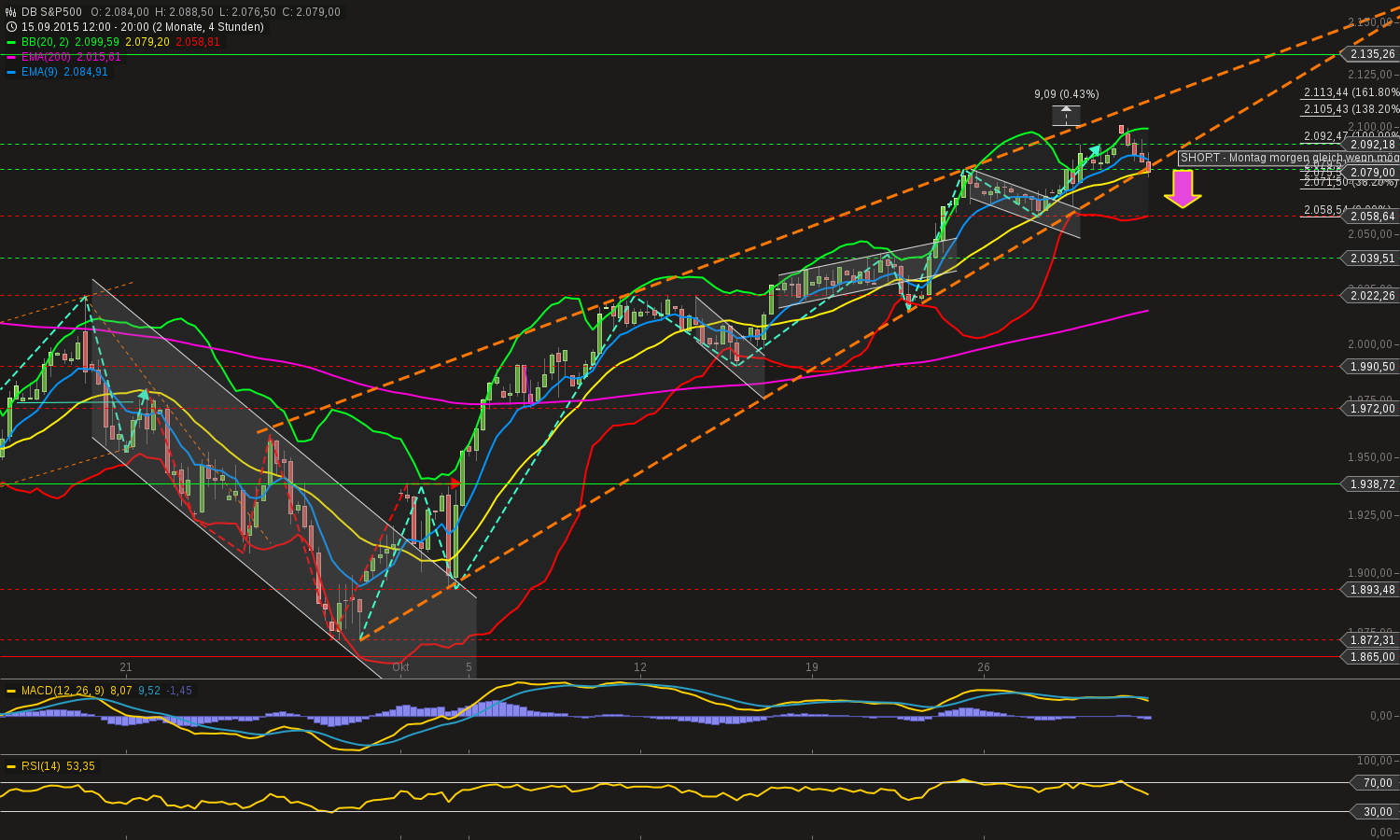Click the 1.872,31 price level tag
Image resolution: width=1400 pixels, height=840 pixels.
[x=1372, y=640]
